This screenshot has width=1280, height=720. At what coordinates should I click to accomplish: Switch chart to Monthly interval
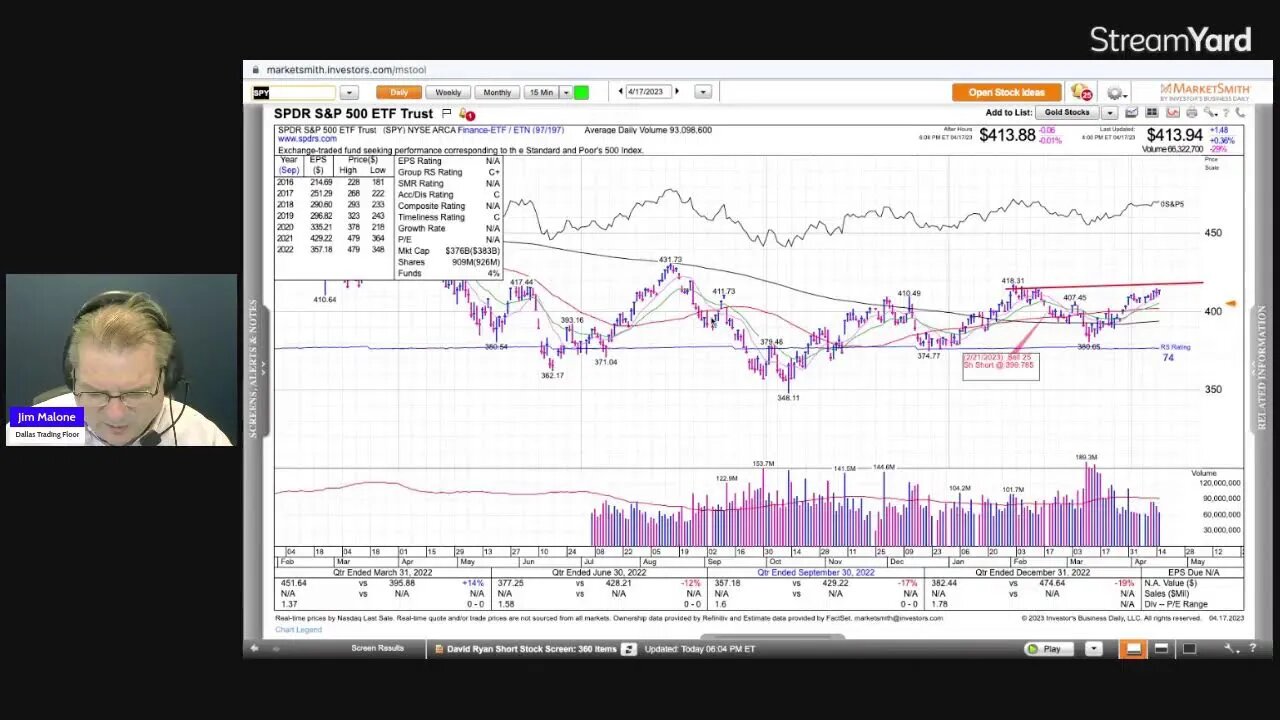pos(497,92)
